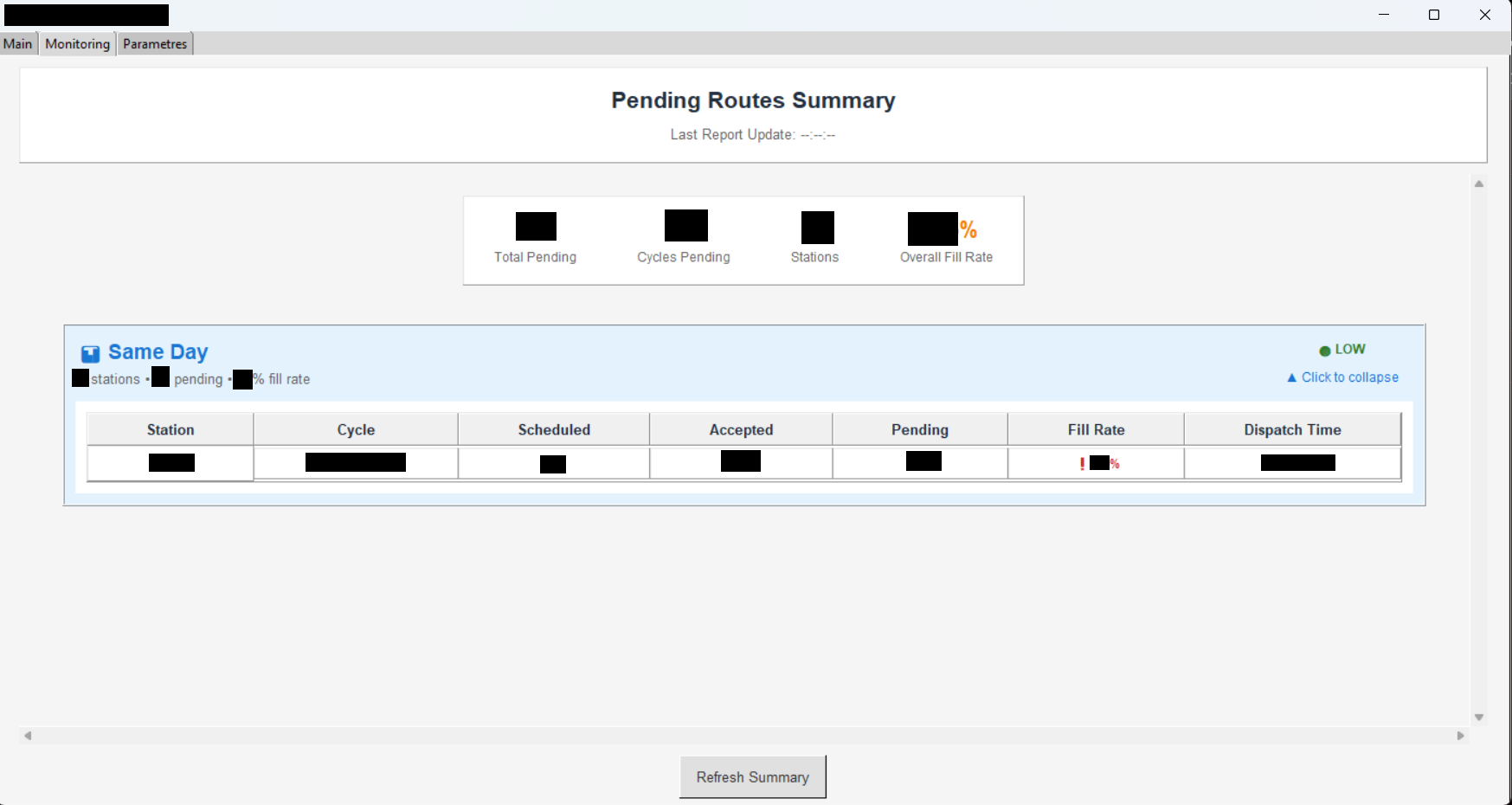Click the Same Day calendar icon
The width and height of the screenshot is (1512, 805).
(x=90, y=353)
